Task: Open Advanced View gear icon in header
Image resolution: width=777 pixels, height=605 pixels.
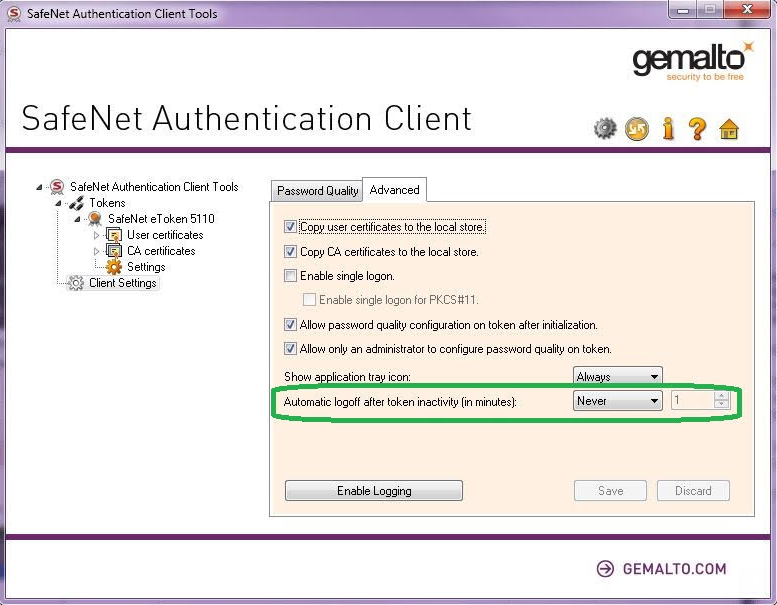Action: (605, 129)
